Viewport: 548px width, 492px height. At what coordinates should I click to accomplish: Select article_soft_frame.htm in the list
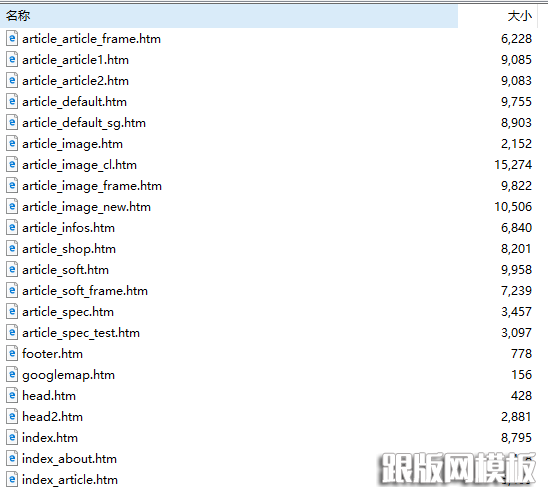click(85, 291)
